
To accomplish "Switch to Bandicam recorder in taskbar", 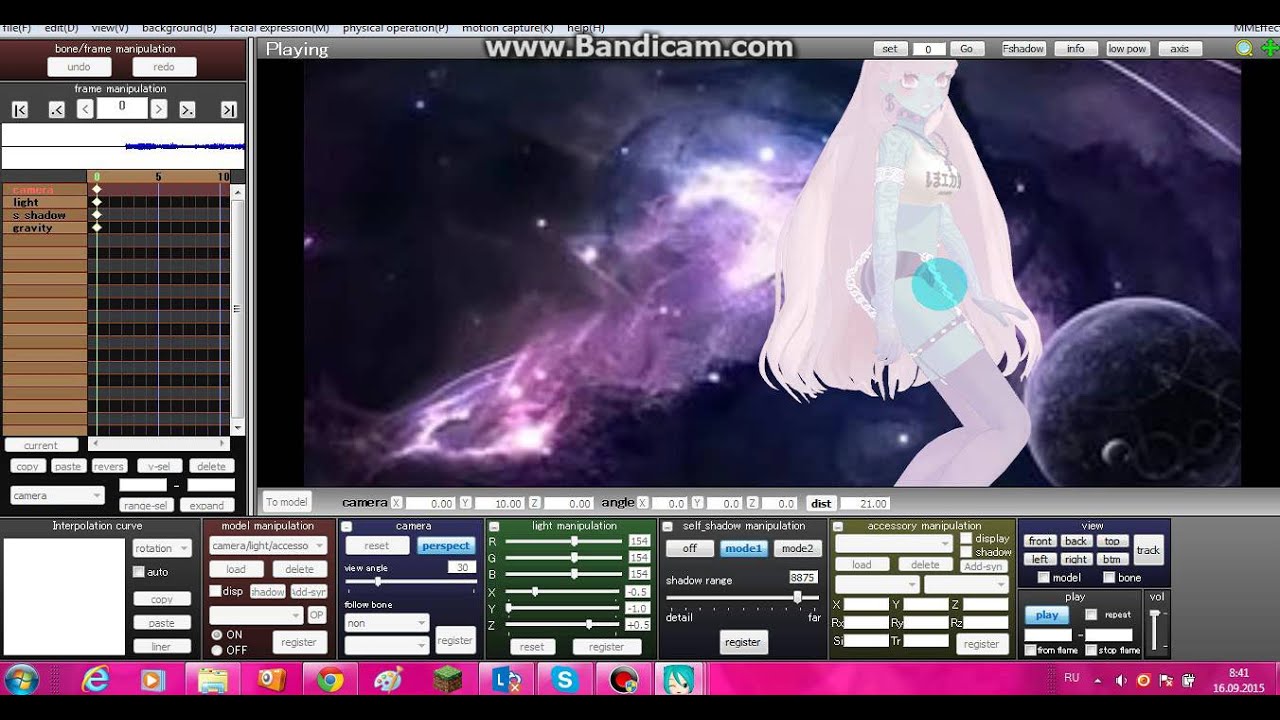I will (624, 680).
